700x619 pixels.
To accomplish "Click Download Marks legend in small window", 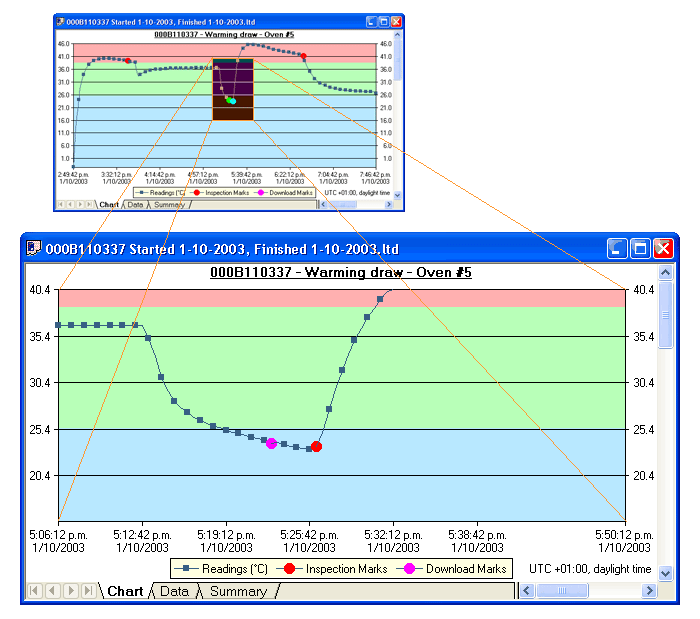I will point(285,193).
